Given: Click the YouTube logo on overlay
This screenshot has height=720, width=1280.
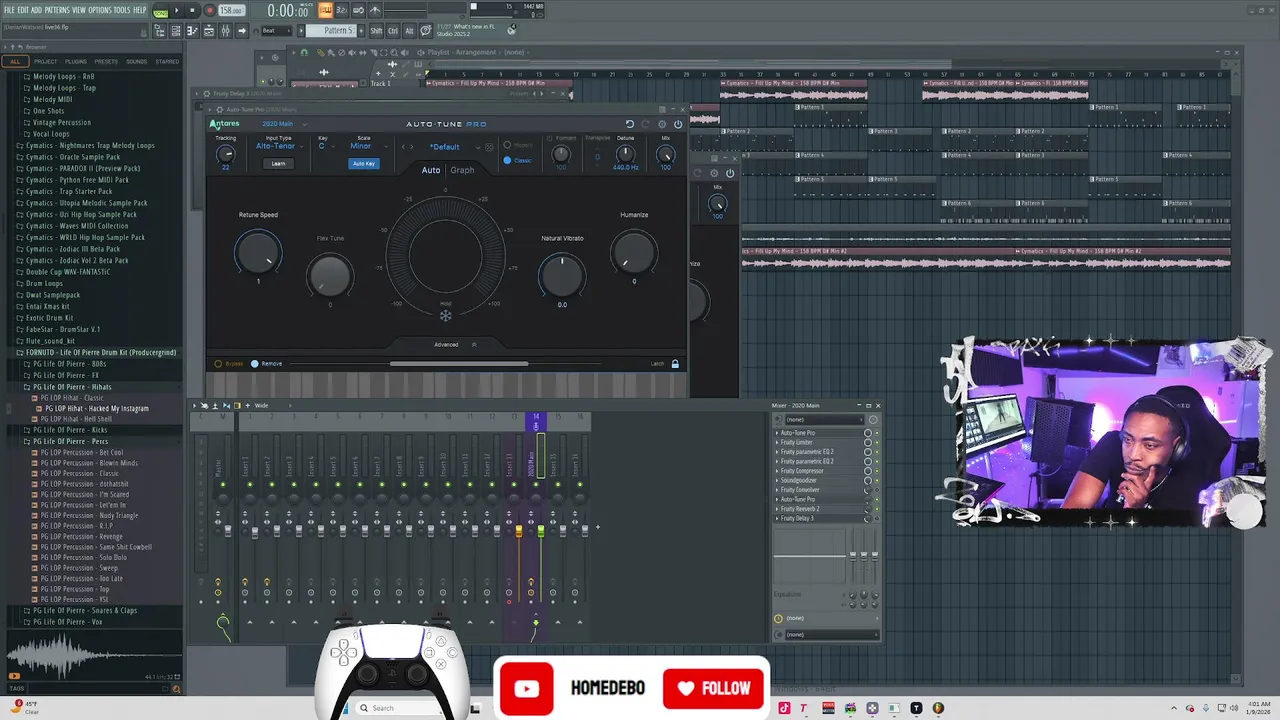Looking at the screenshot, I should [526, 688].
